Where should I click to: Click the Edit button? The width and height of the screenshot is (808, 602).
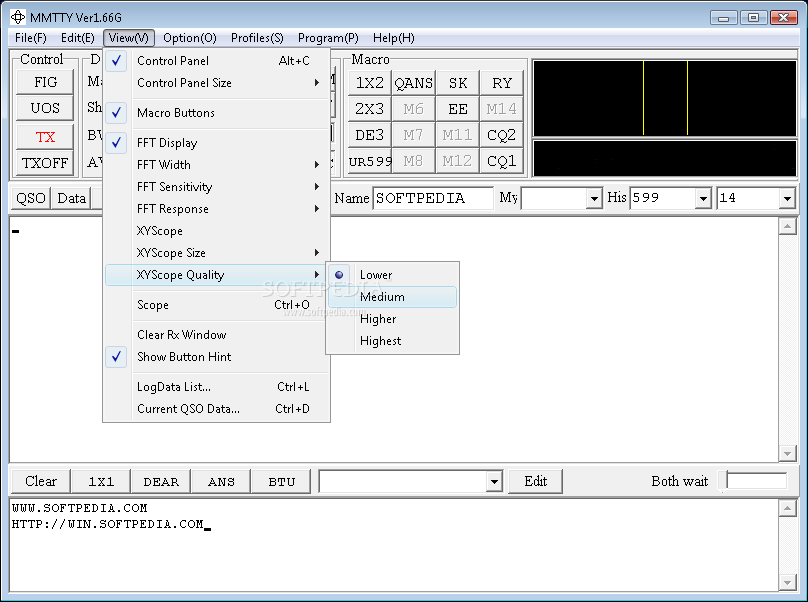click(535, 481)
